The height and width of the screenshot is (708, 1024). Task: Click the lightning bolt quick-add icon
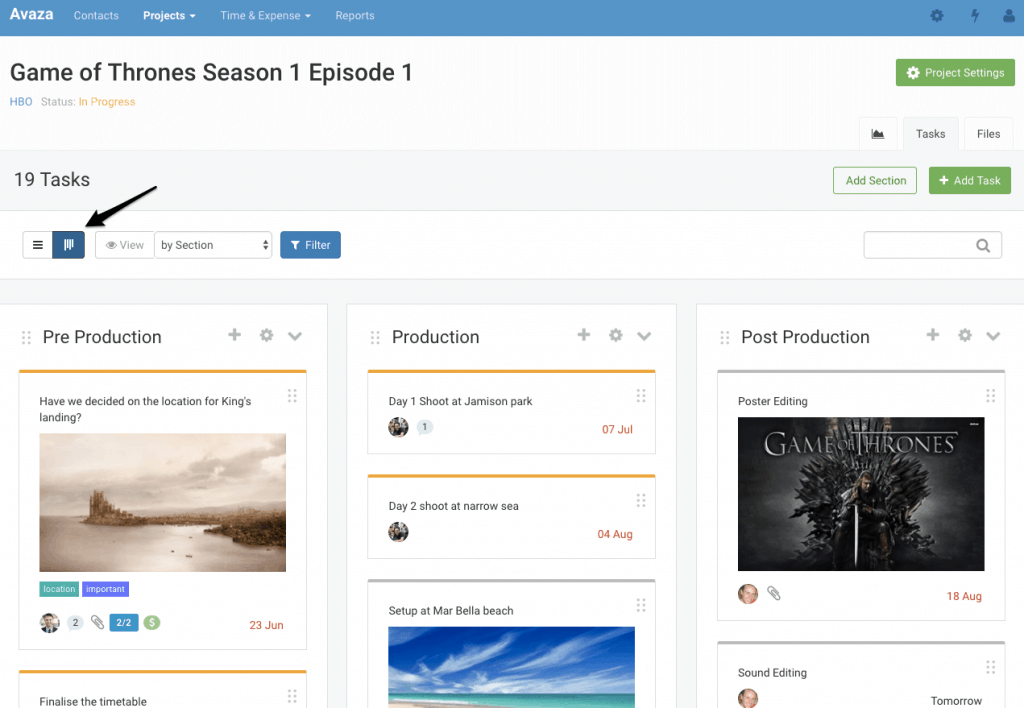point(974,16)
